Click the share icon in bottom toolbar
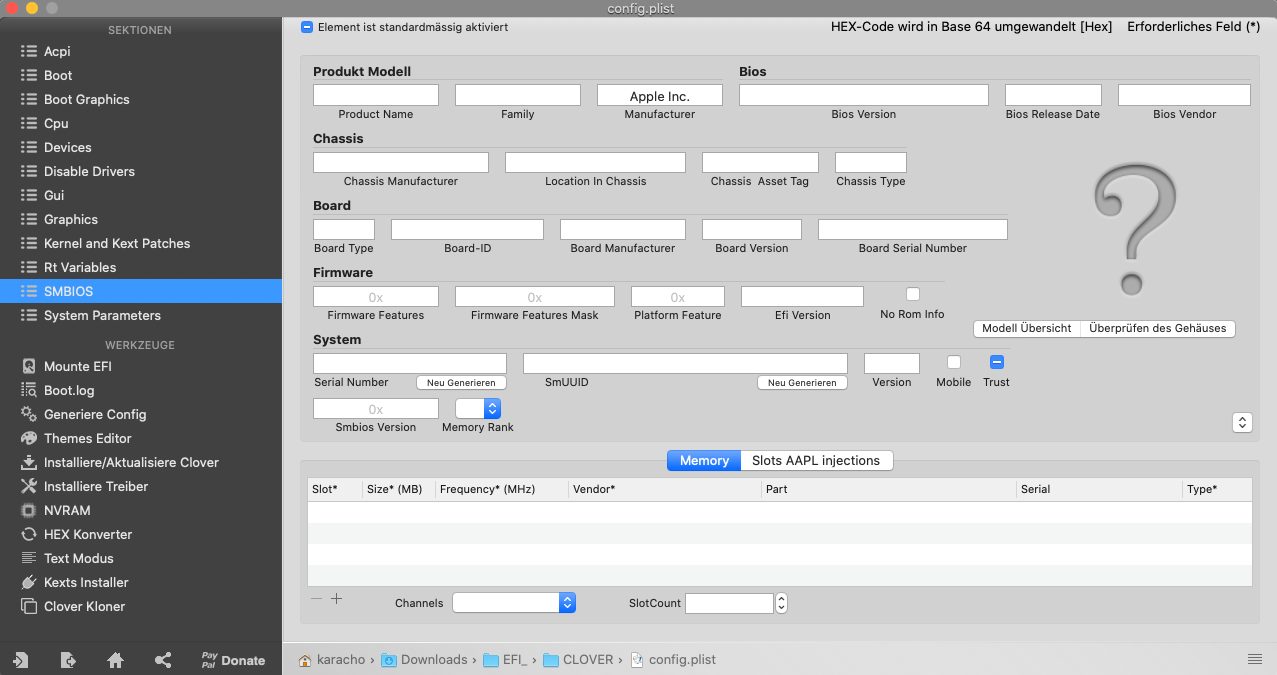Viewport: 1277px width, 675px height. [x=163, y=660]
